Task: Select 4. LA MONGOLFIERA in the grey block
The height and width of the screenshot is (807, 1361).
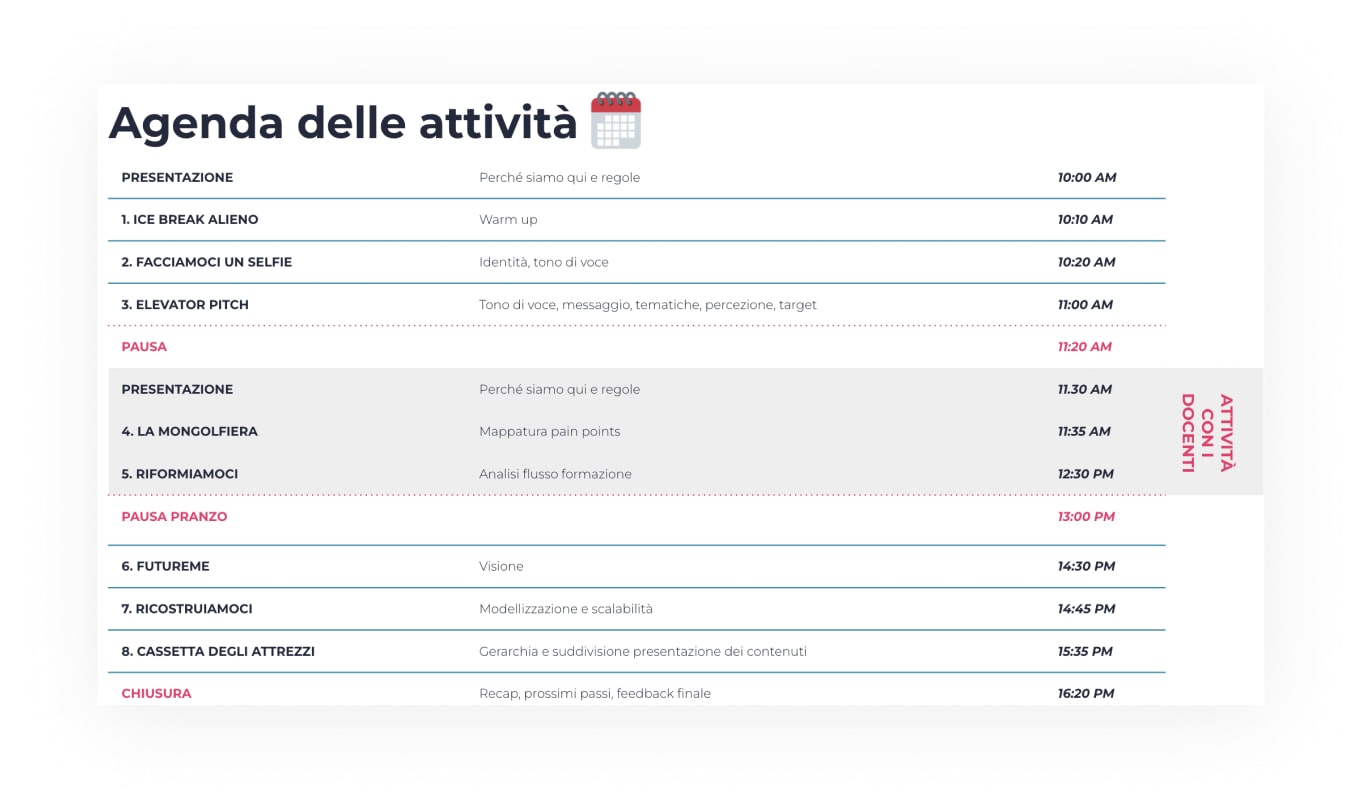Action: [190, 432]
